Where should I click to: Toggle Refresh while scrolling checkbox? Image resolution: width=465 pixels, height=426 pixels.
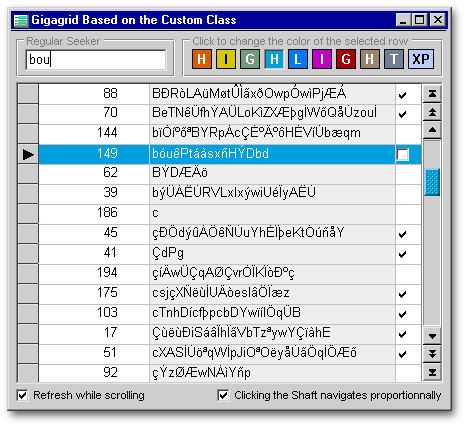[x=22, y=395]
